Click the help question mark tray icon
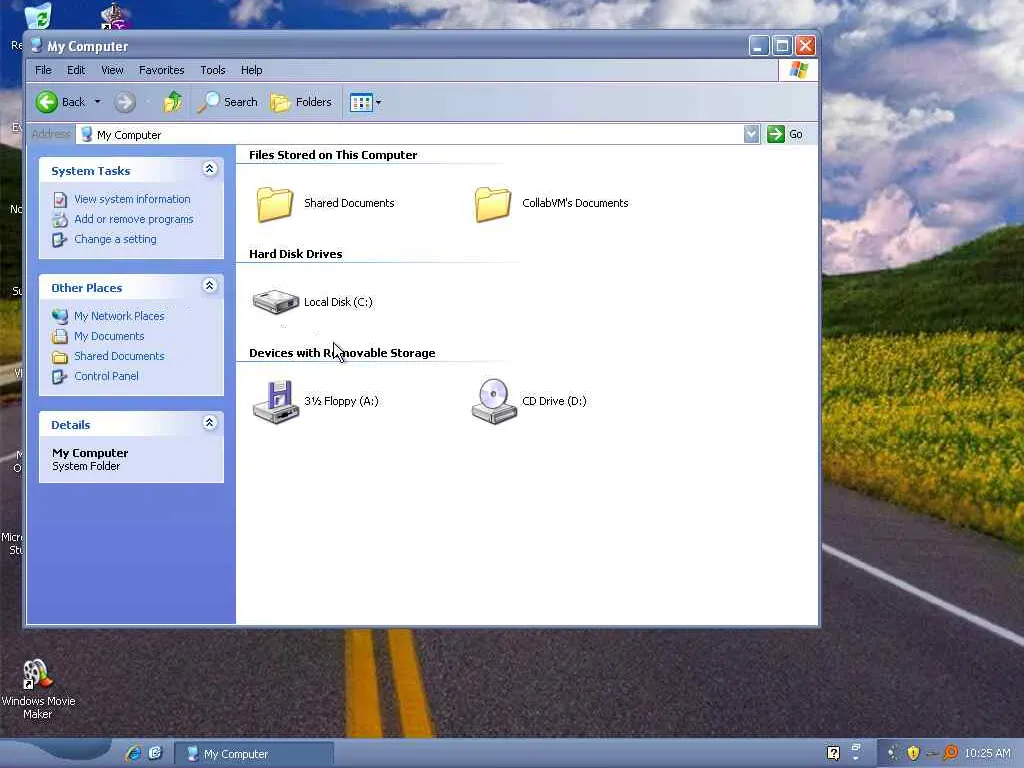Viewport: 1024px width, 768px height. pyautogui.click(x=833, y=753)
